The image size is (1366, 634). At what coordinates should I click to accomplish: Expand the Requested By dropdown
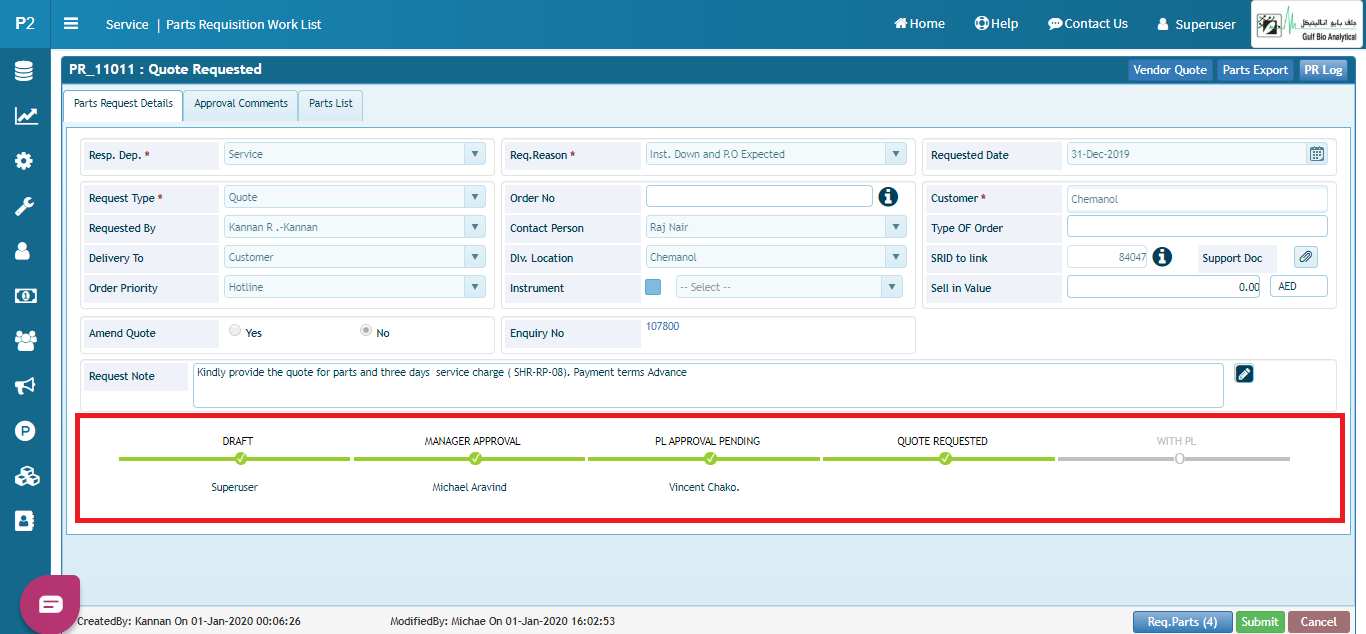coord(475,227)
